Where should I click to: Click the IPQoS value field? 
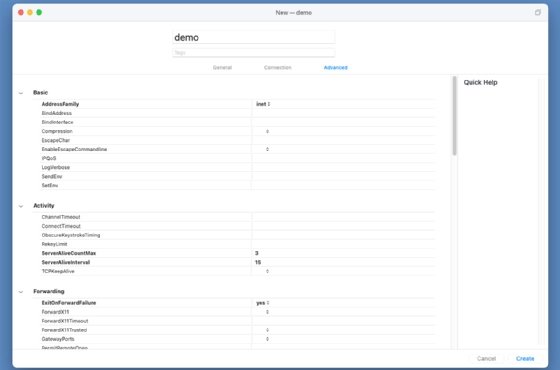point(343,158)
